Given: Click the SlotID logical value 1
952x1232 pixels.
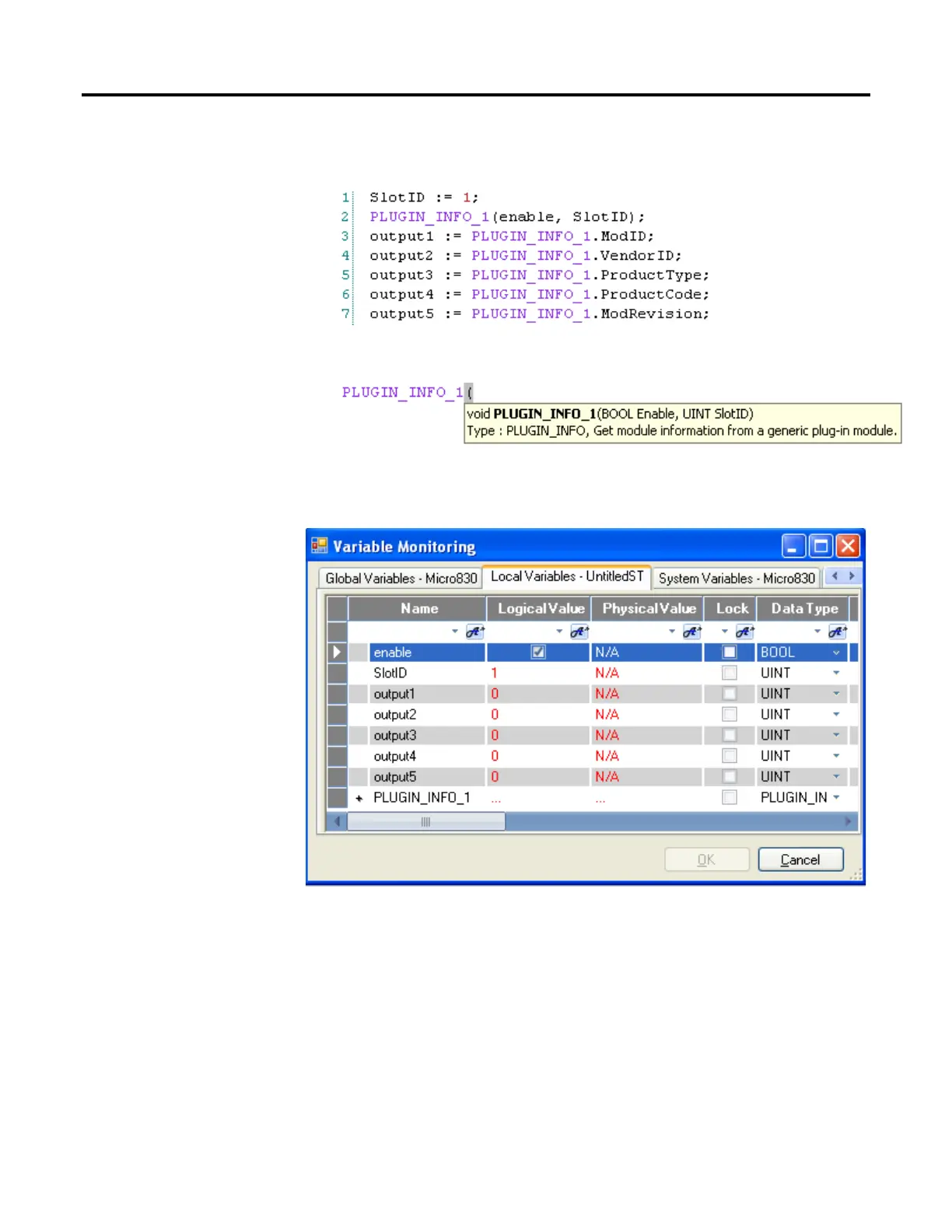Looking at the screenshot, I should tap(494, 673).
